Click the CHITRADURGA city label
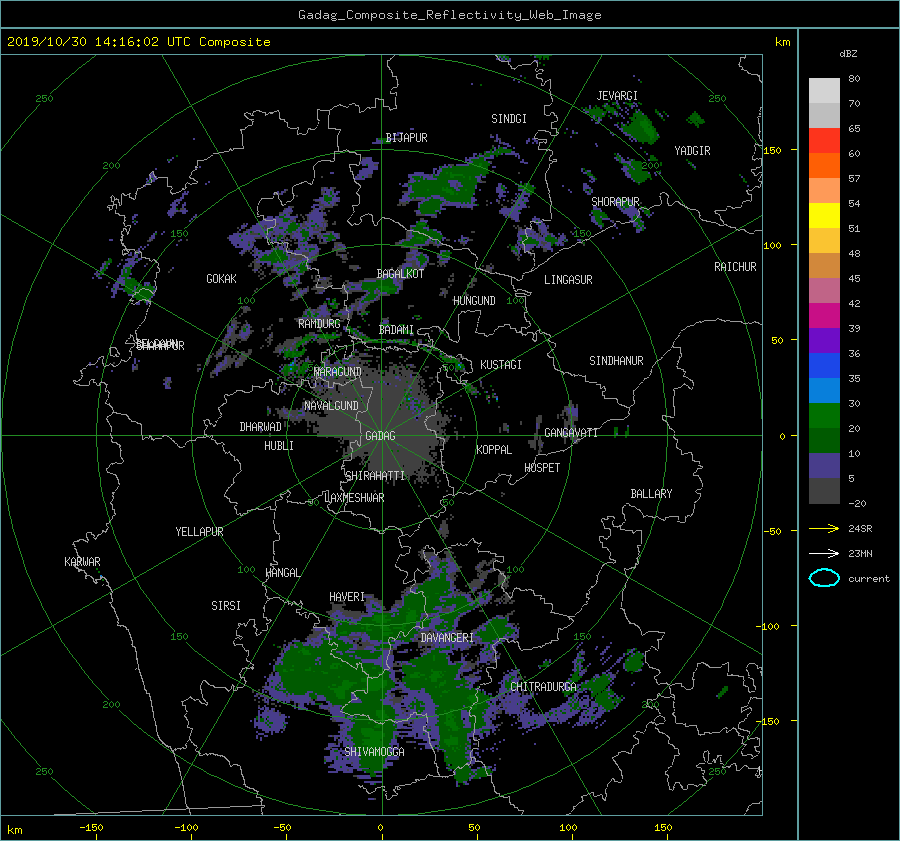 543,687
